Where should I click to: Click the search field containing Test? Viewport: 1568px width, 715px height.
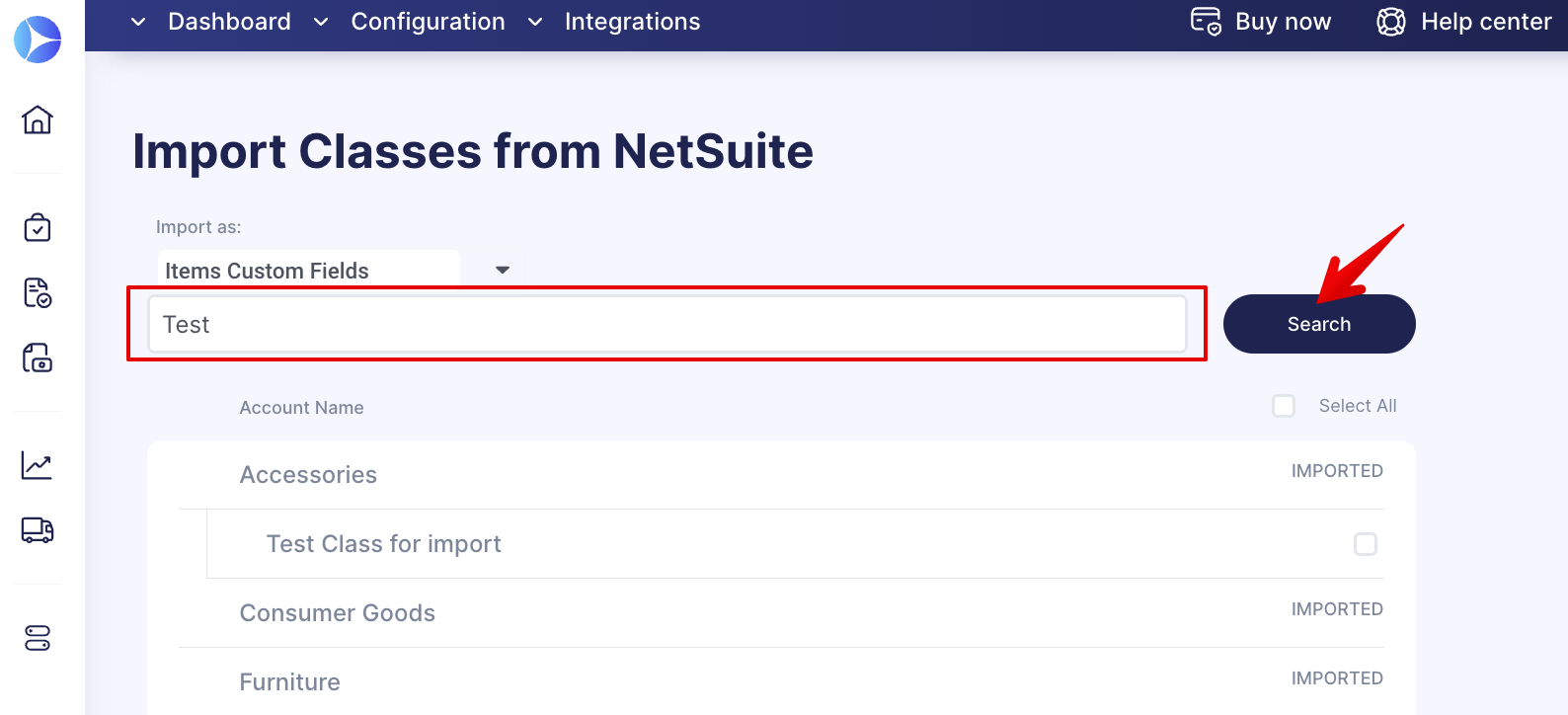pyautogui.click(x=667, y=324)
